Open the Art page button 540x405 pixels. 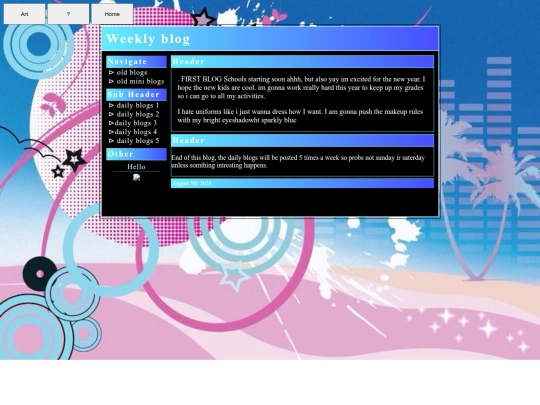click(24, 14)
